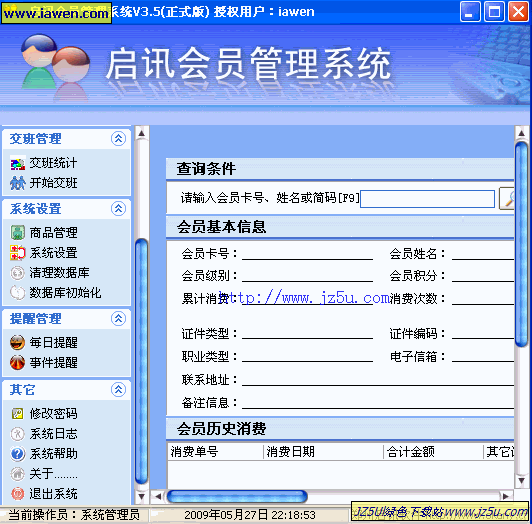Click the 消费单号 column header

click(215, 452)
